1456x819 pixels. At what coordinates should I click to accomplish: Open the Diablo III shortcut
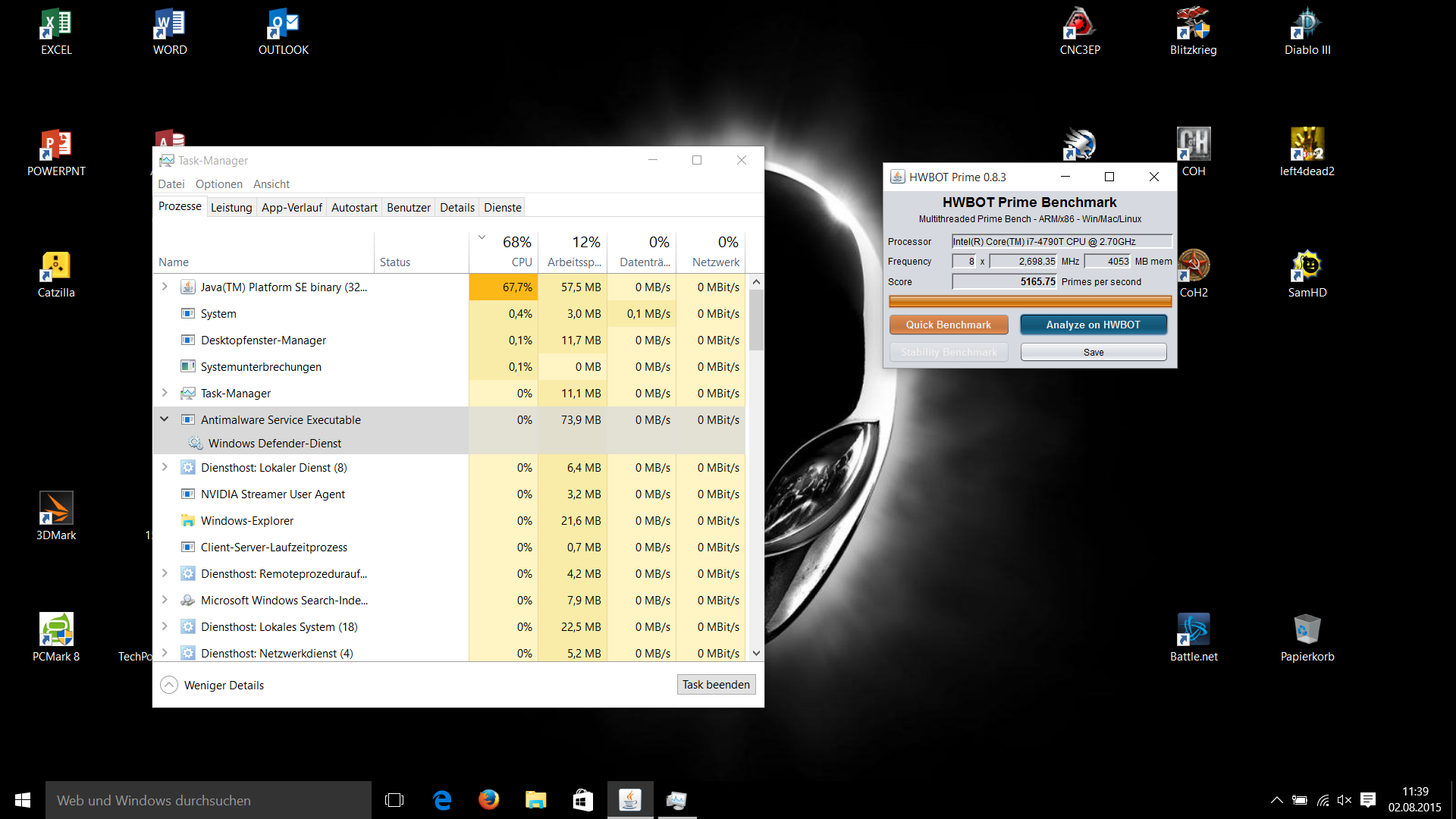pyautogui.click(x=1307, y=33)
